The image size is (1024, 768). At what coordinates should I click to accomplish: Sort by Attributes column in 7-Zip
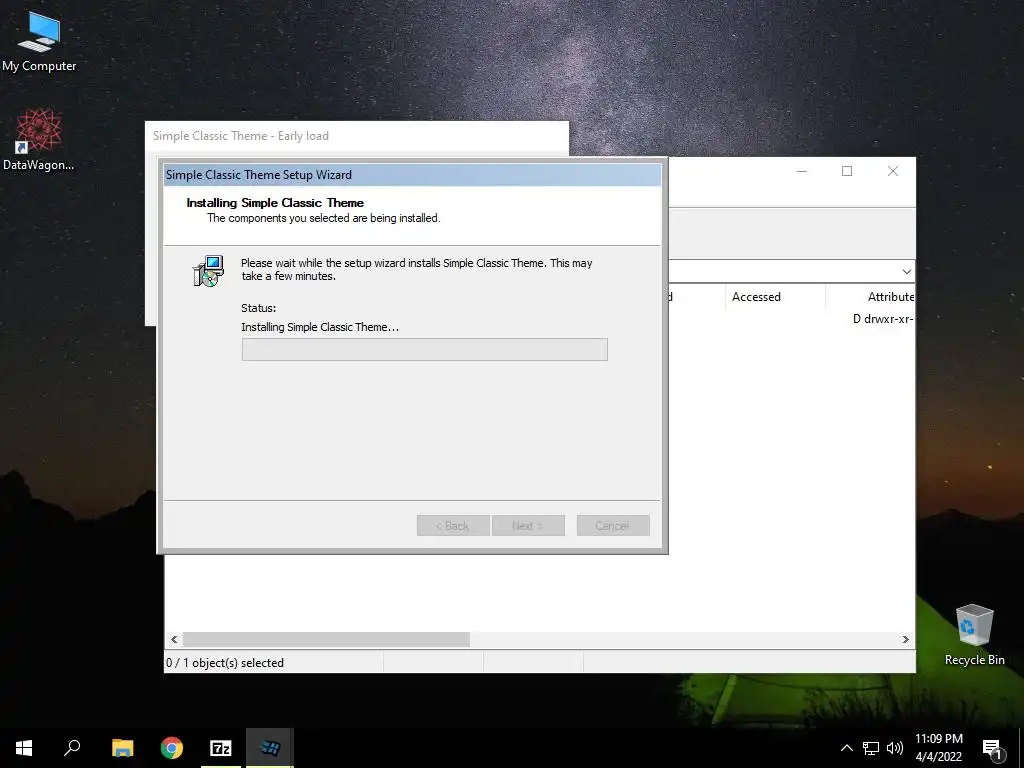871,297
